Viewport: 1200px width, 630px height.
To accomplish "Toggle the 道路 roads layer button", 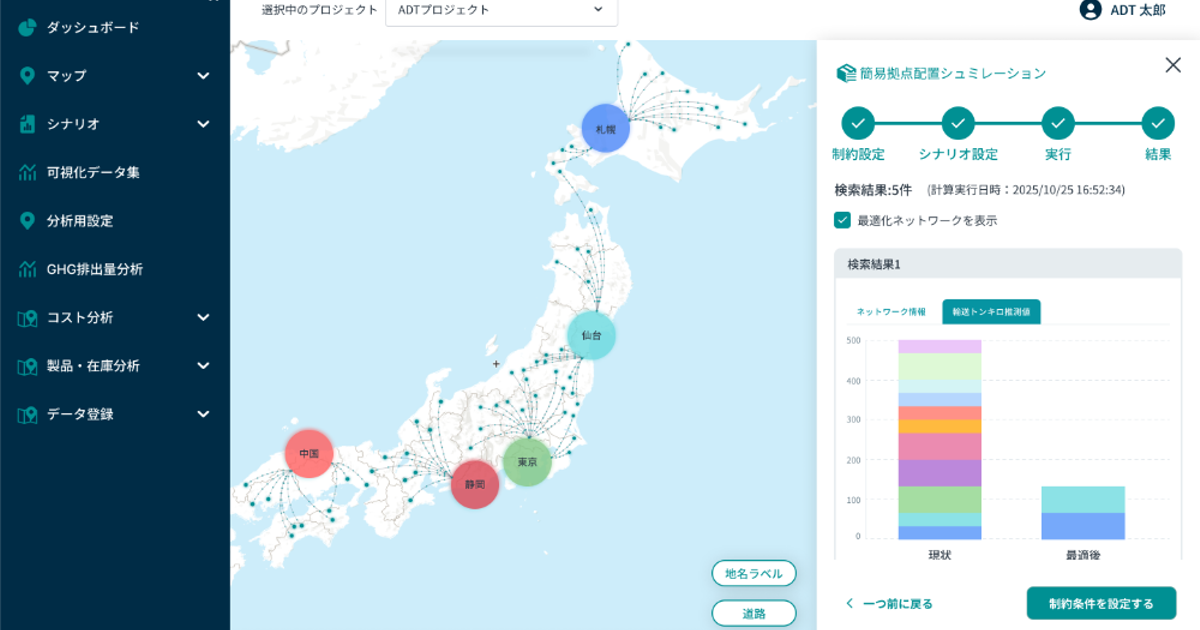I will (754, 613).
